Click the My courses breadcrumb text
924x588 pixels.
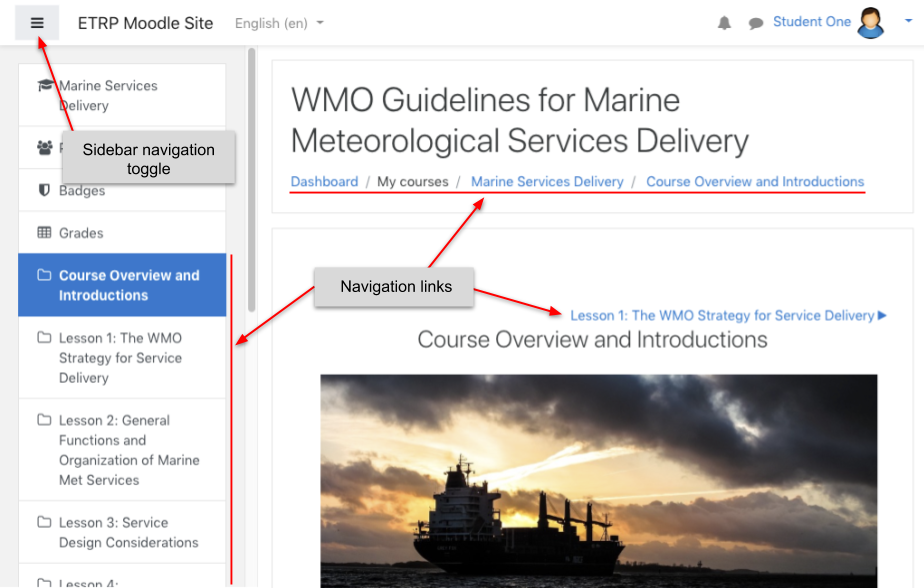pos(412,181)
